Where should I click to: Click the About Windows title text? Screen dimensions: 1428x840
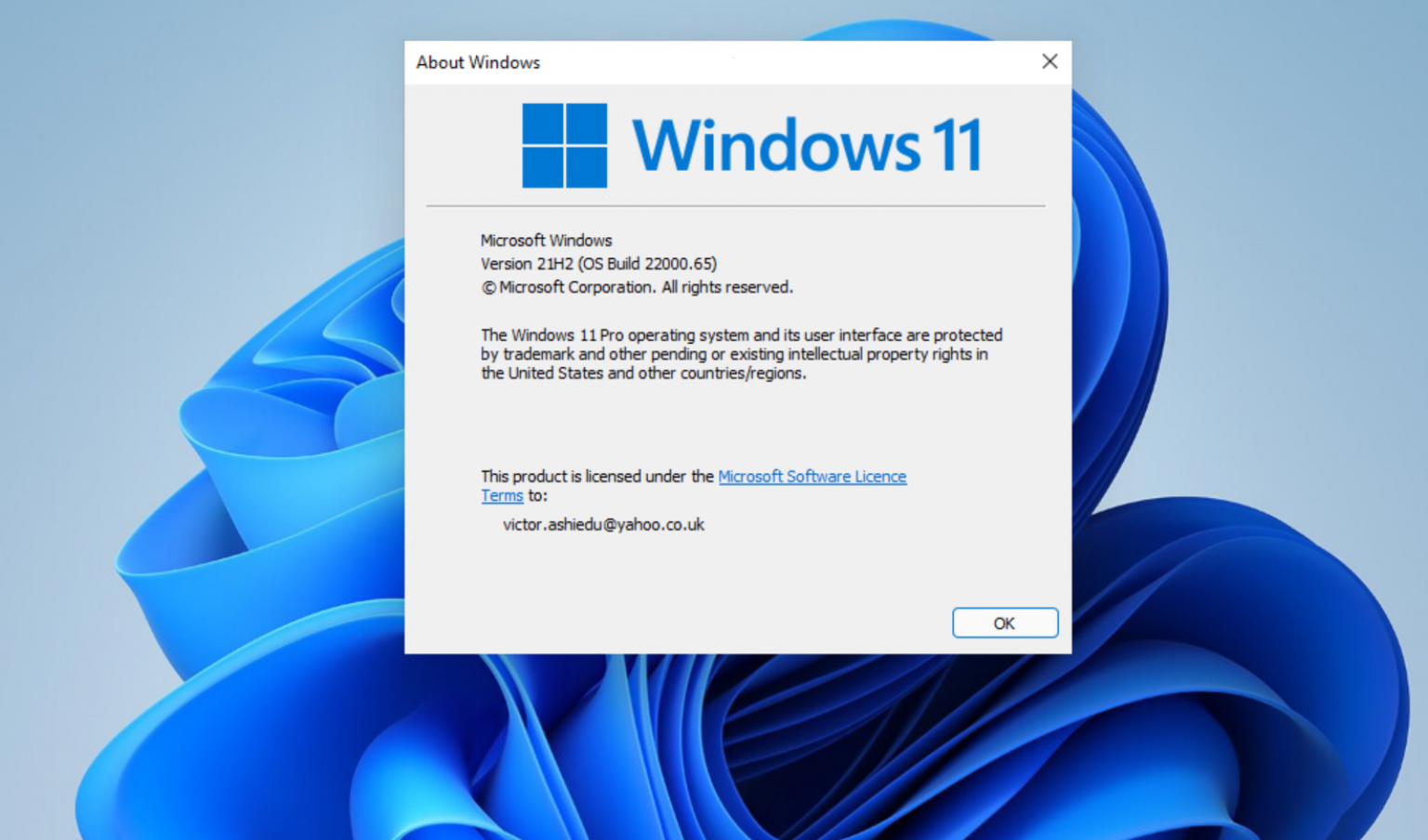click(478, 62)
